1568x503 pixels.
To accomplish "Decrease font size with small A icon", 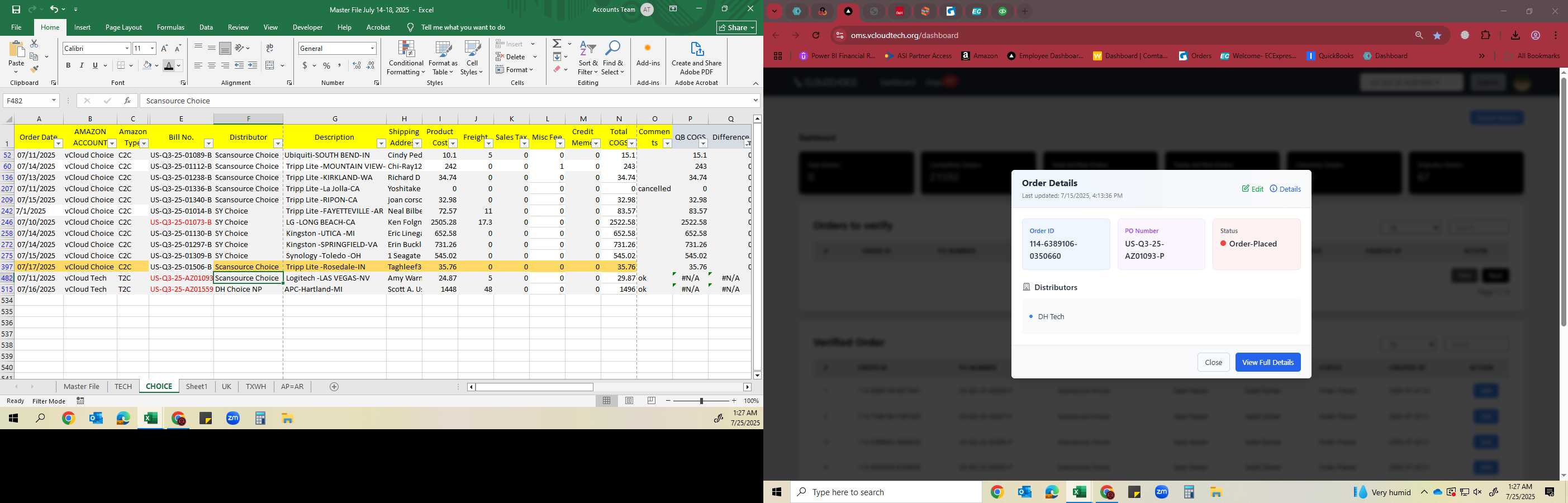I will (x=178, y=48).
